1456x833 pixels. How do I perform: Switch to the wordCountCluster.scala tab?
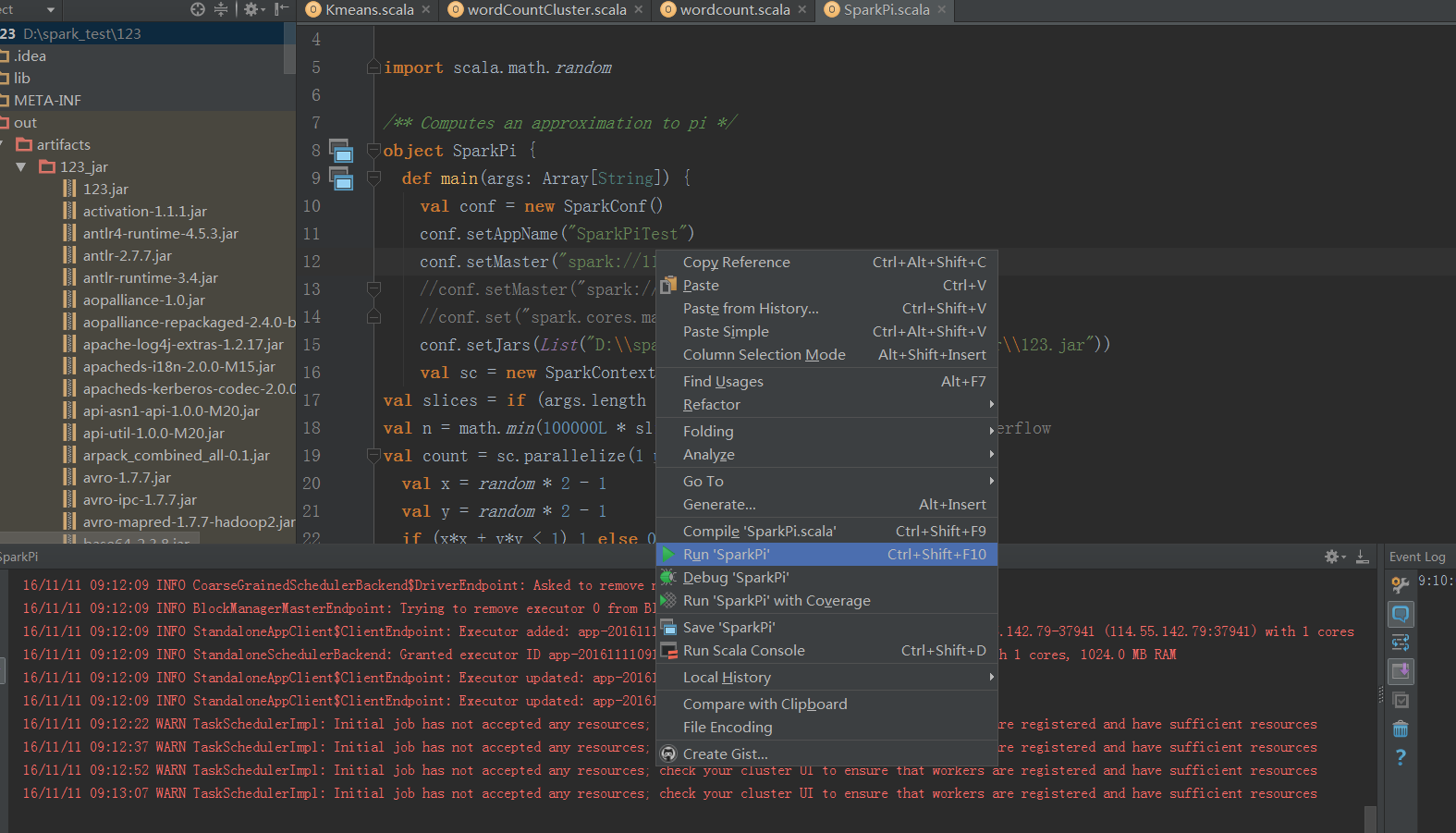546,9
